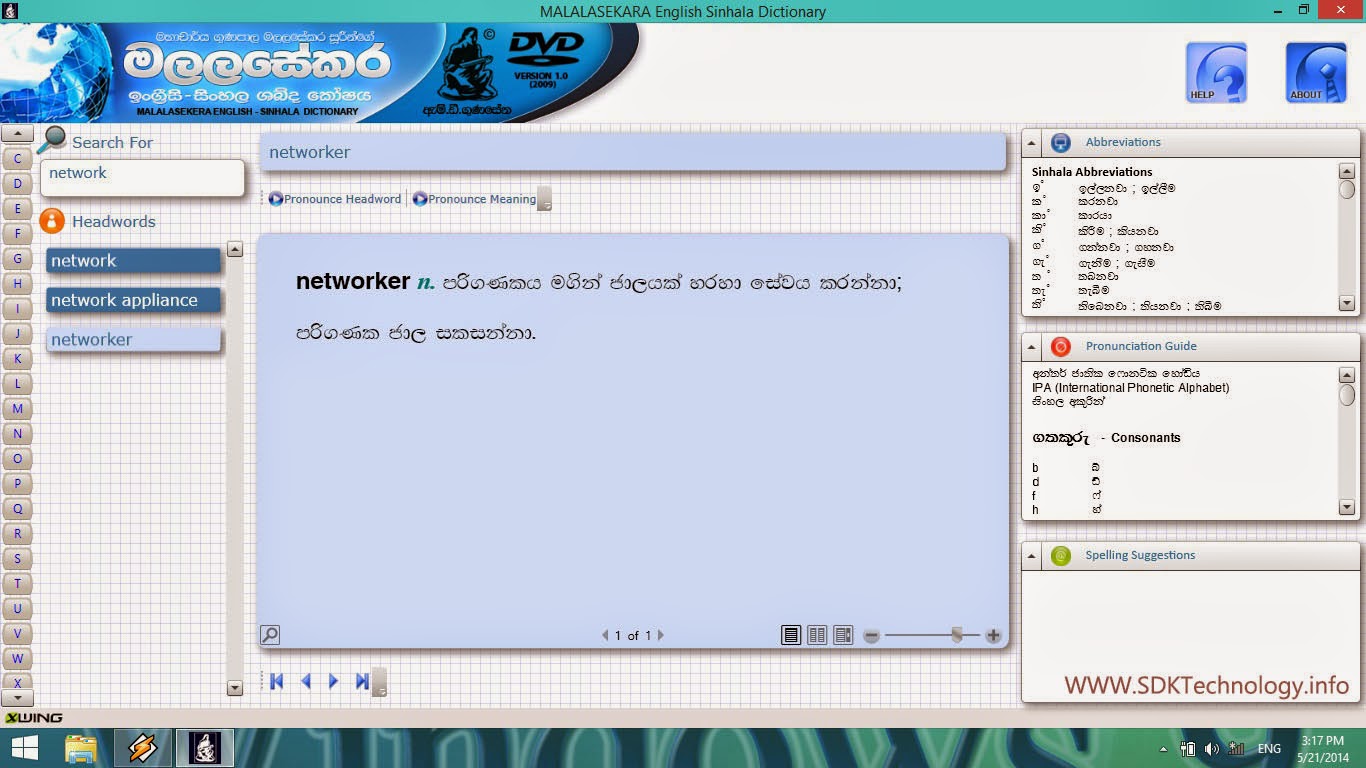1366x768 pixels.
Task: Jump to letter K
Action: point(17,359)
